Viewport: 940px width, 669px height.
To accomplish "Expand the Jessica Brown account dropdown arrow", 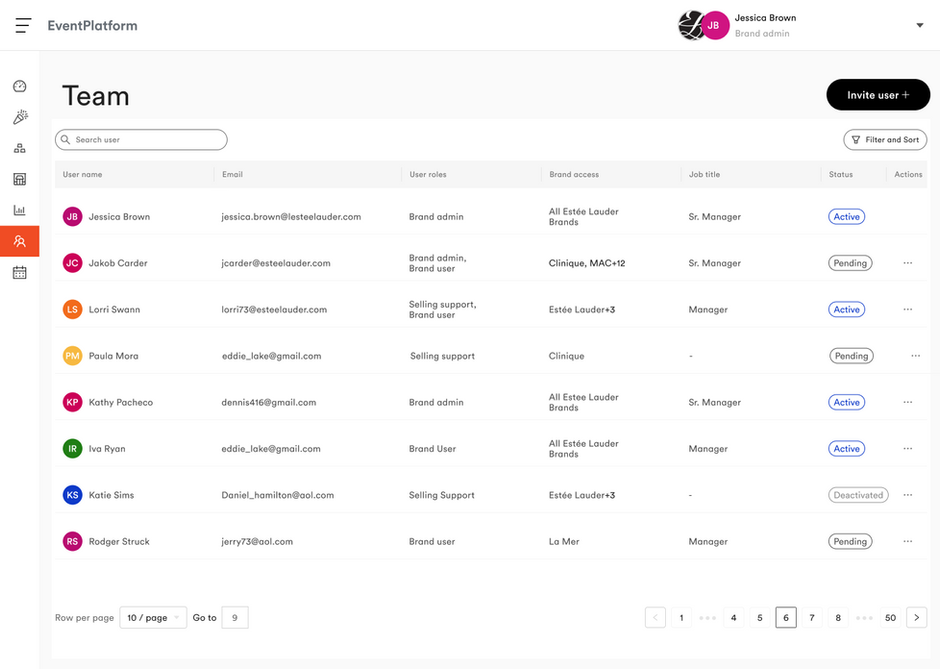I will [920, 26].
